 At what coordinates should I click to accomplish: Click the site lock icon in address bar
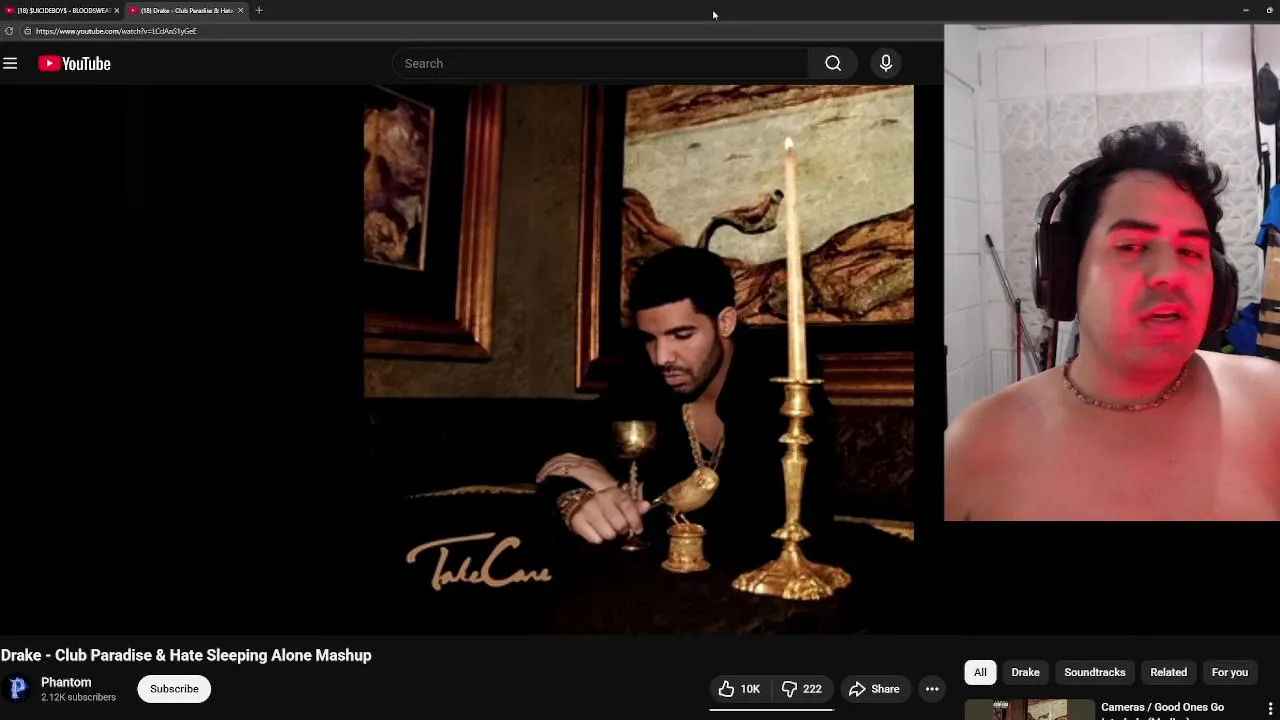tap(27, 31)
